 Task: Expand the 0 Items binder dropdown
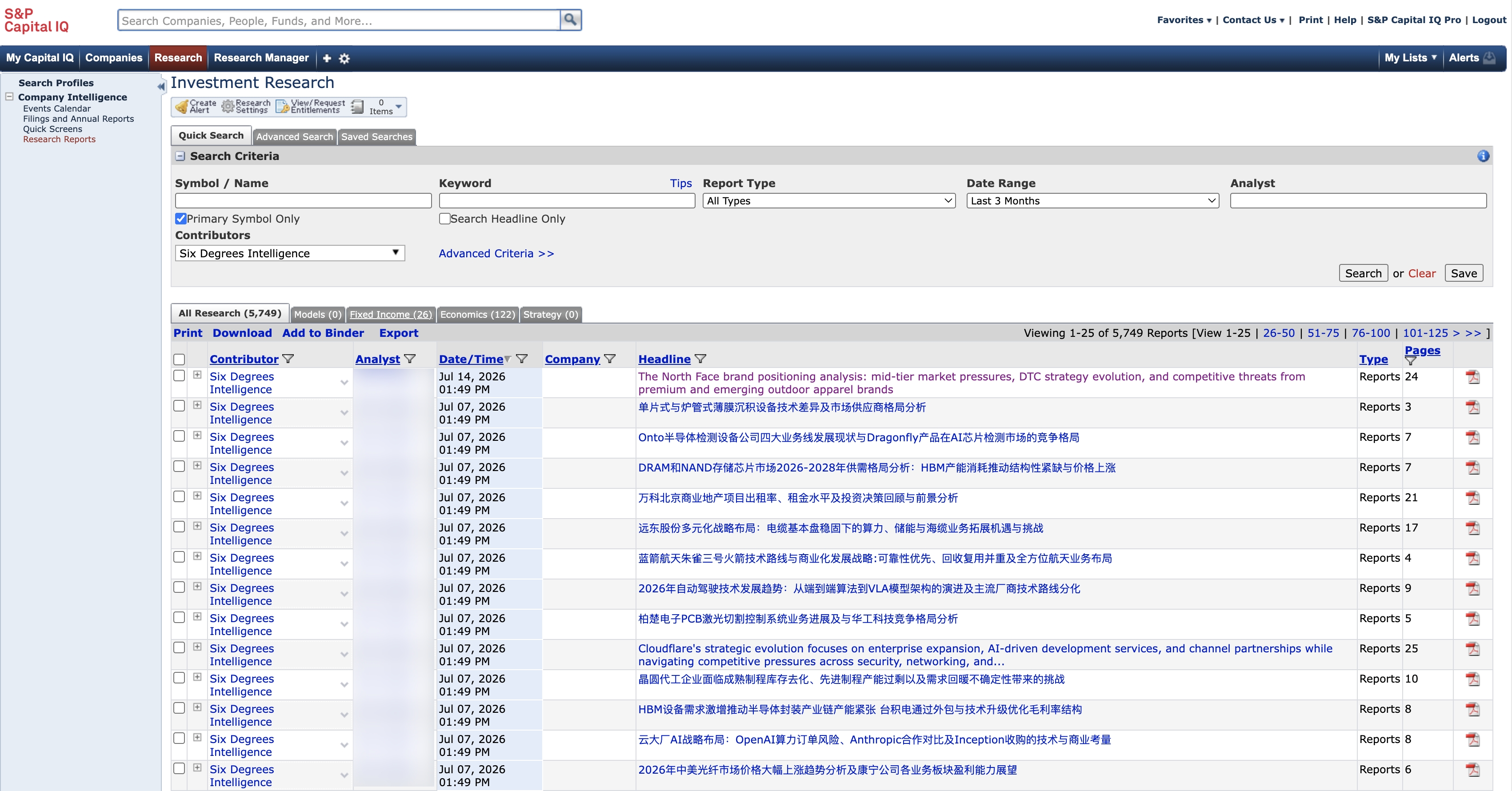coord(399,106)
